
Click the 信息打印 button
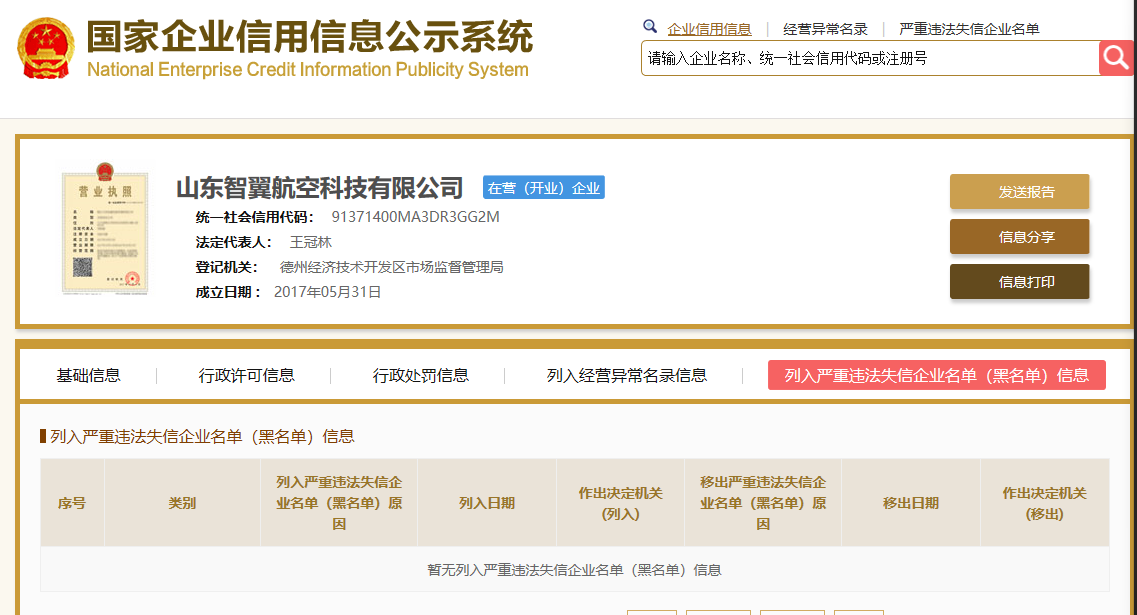coord(1020,281)
